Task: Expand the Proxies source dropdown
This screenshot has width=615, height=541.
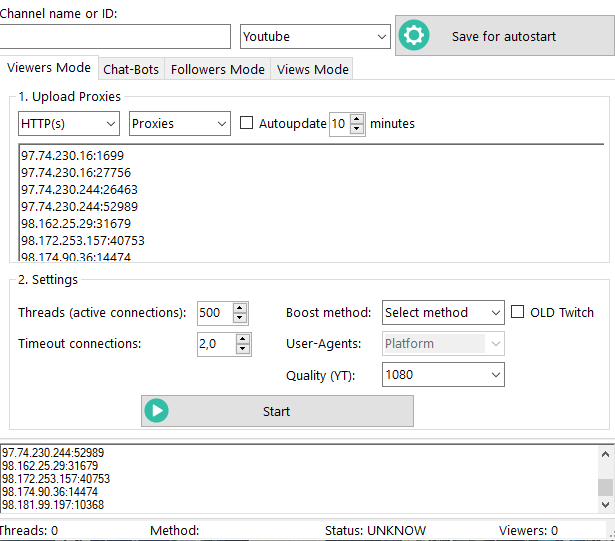Action: pyautogui.click(x=180, y=124)
